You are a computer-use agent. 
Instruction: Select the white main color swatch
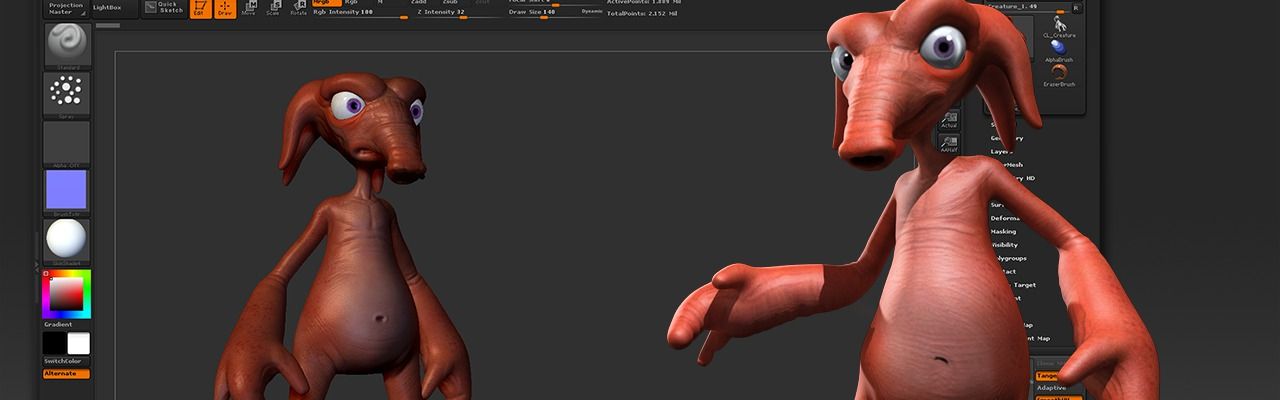(78, 344)
